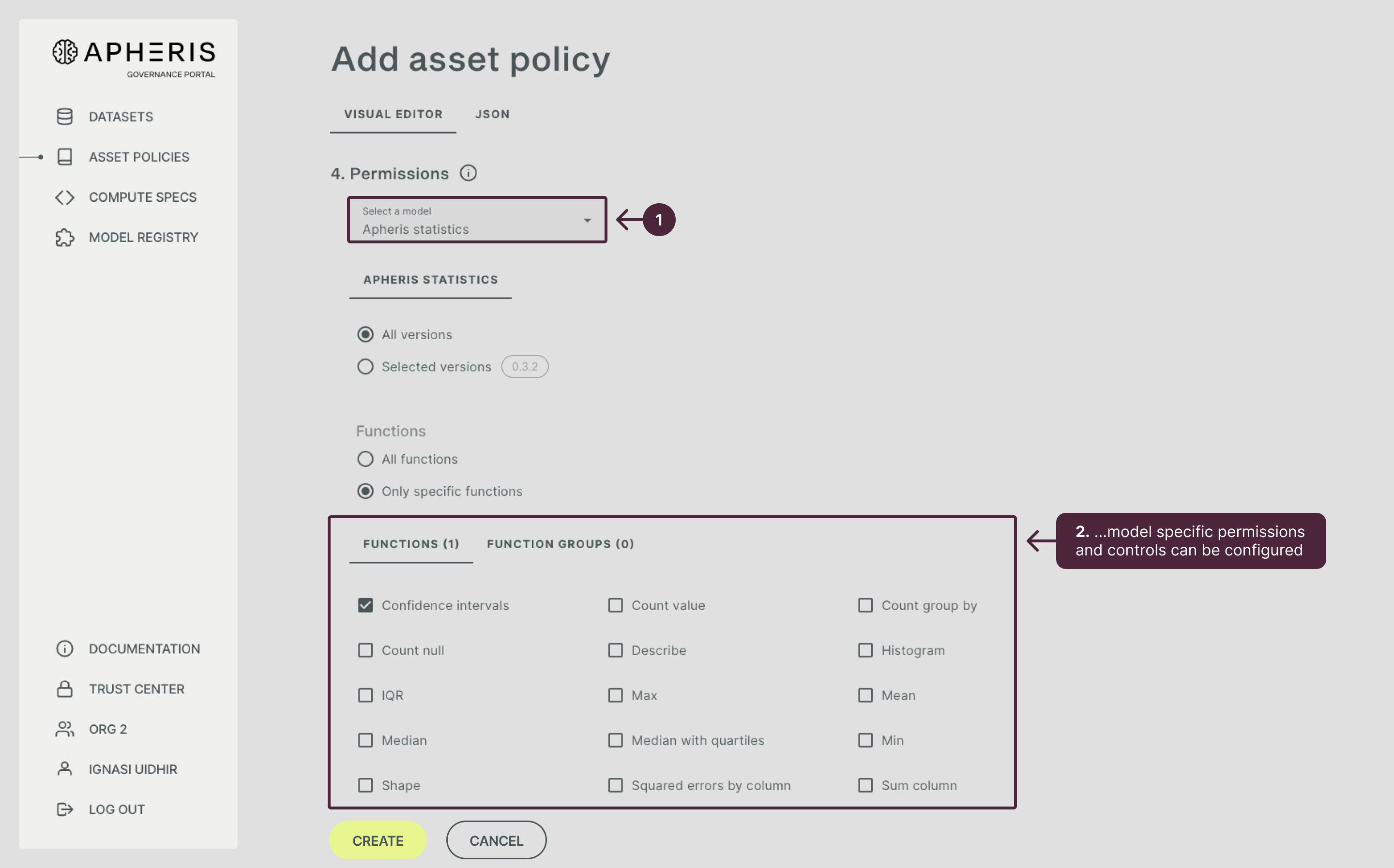This screenshot has height=868, width=1394.
Task: Click the Apheris Governance Portal logo
Action: [135, 58]
